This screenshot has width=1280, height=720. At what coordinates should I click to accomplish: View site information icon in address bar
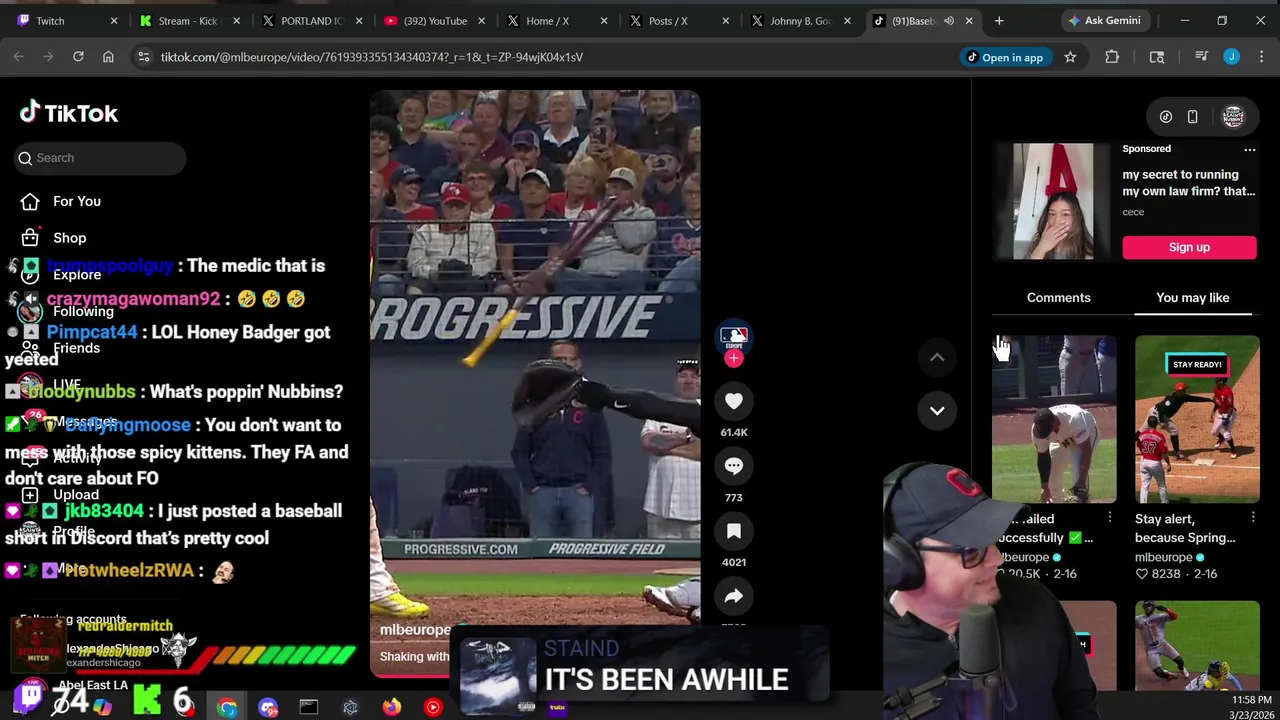pos(143,57)
